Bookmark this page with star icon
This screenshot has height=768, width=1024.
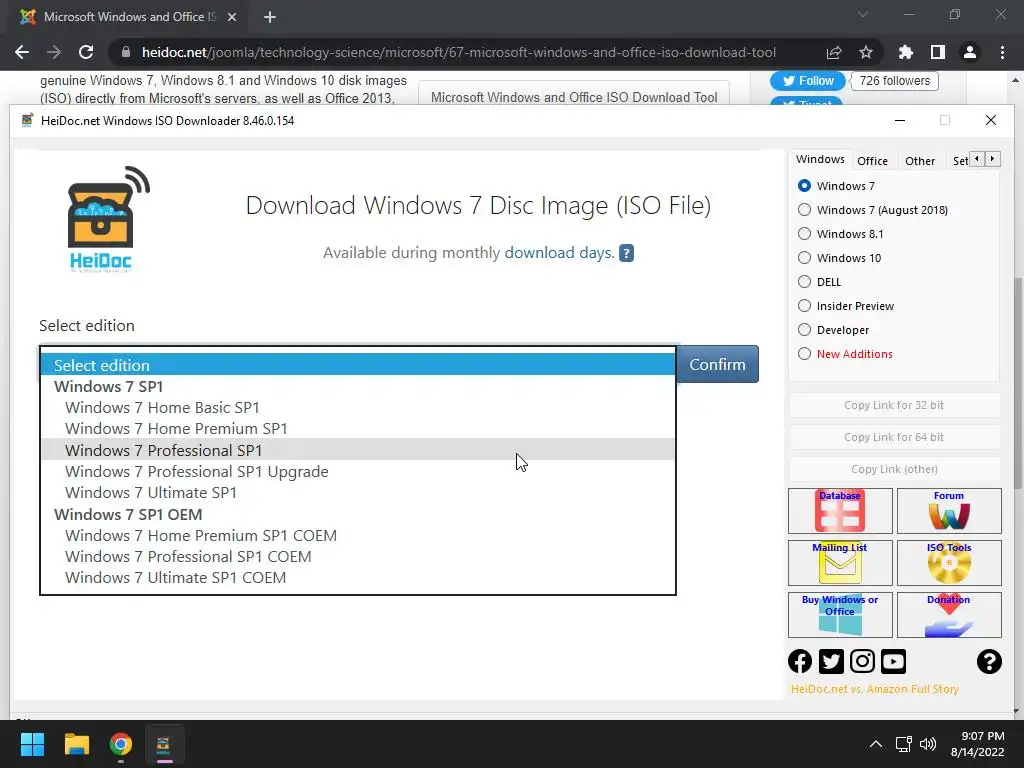866,52
